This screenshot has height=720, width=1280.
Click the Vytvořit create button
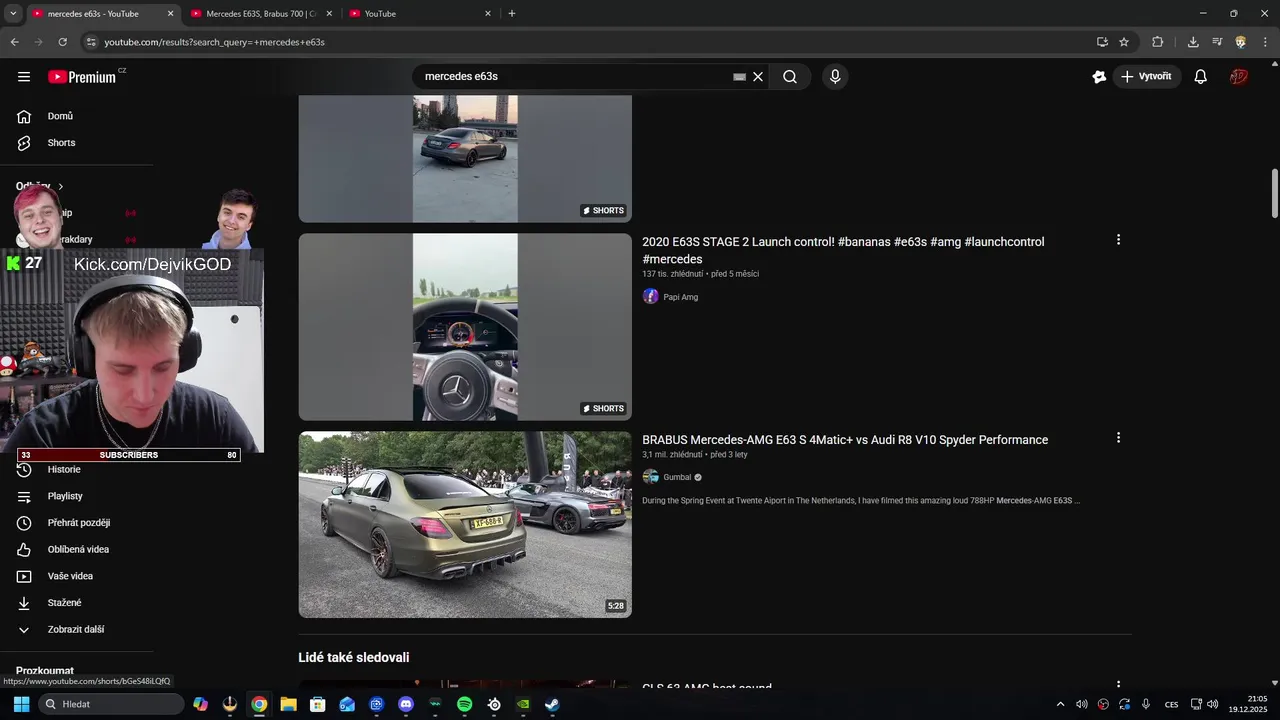coord(1147,77)
